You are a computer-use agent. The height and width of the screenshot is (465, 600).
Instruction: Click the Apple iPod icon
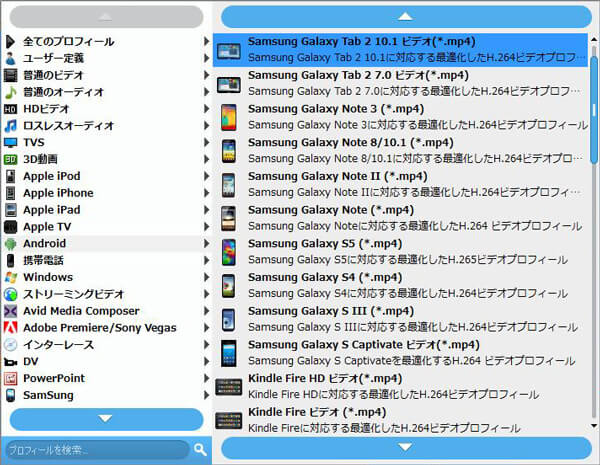(10, 176)
